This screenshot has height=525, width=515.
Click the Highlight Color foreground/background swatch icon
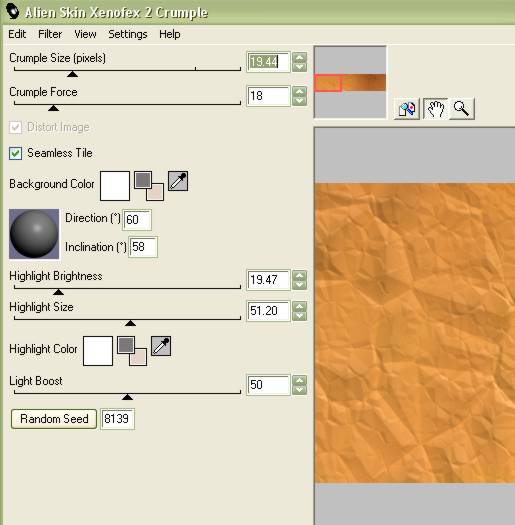pos(132,351)
